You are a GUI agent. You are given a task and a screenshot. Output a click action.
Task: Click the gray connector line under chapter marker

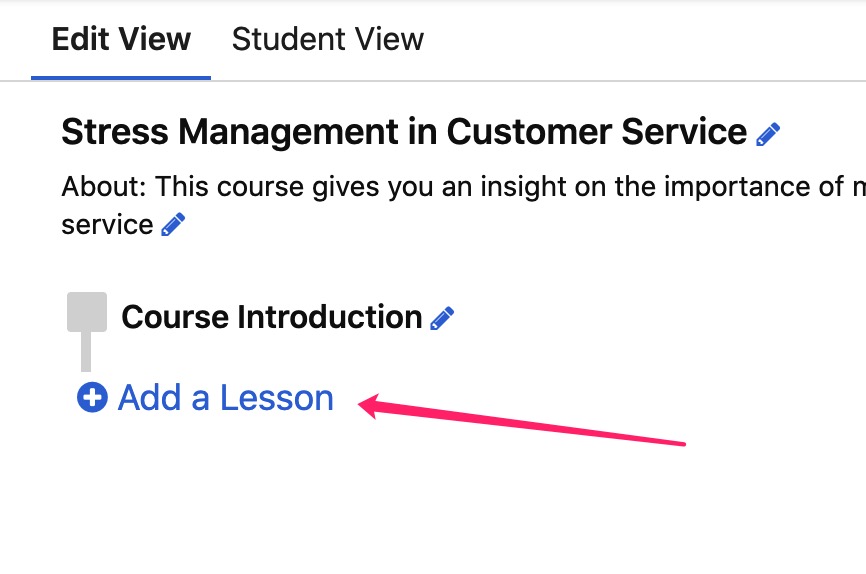pyautogui.click(x=86, y=351)
